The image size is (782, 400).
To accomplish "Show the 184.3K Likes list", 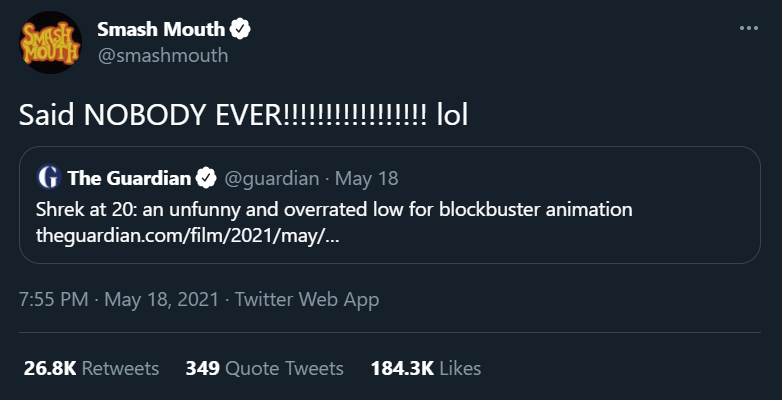I will pyautogui.click(x=426, y=368).
